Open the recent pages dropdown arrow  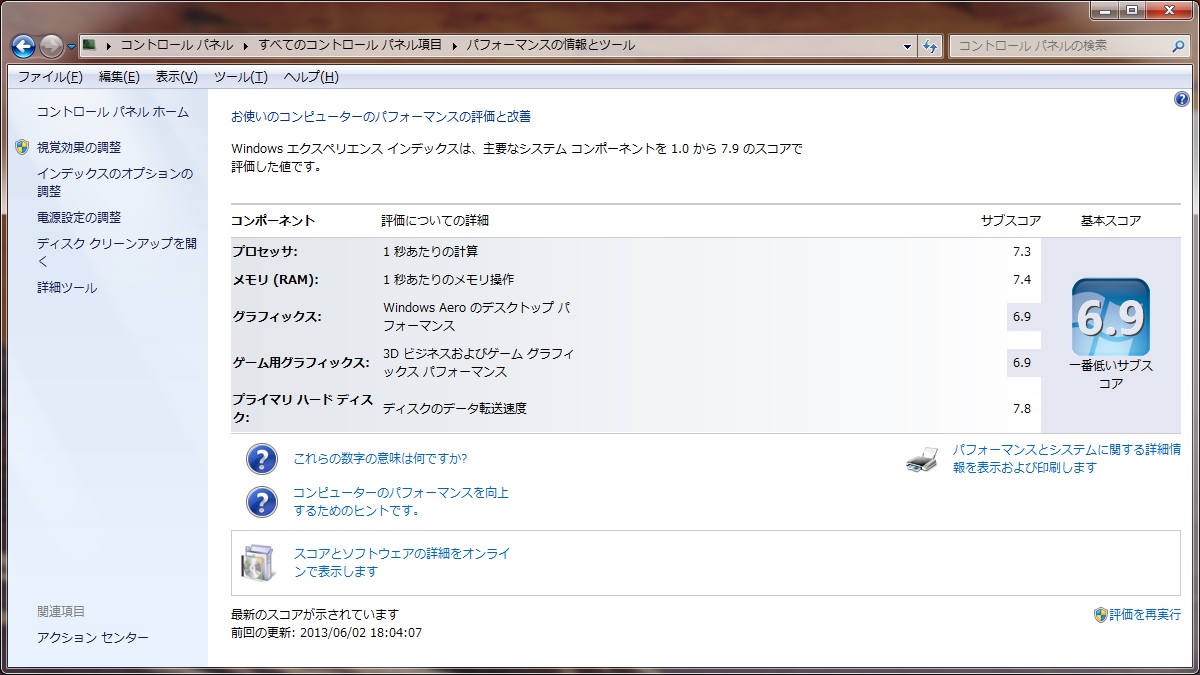tap(72, 47)
